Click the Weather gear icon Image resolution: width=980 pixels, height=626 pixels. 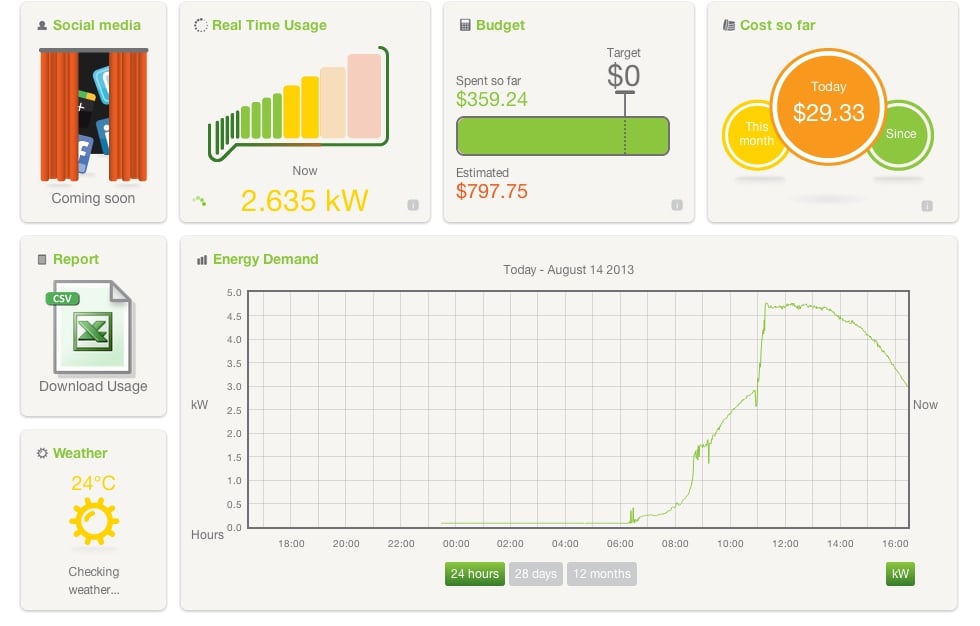42,453
